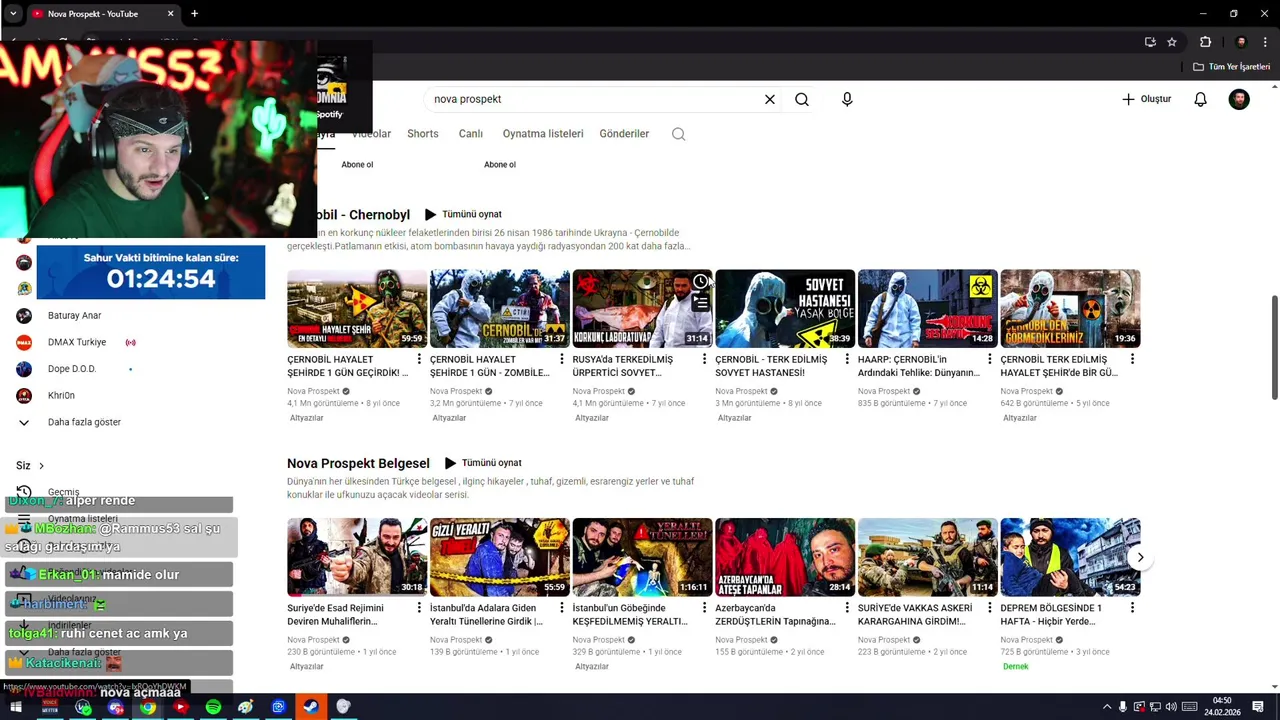Show next videos in Nova Prospekt Belgesel row
Viewport: 1280px width, 720px height.
click(x=1140, y=557)
